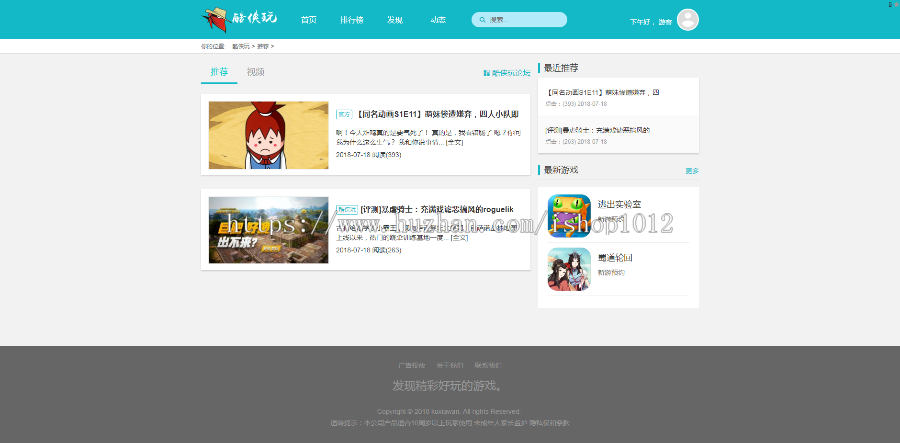This screenshot has height=443, width=900.
Task: Open the 酷侠玩论坛 link
Action: point(511,73)
